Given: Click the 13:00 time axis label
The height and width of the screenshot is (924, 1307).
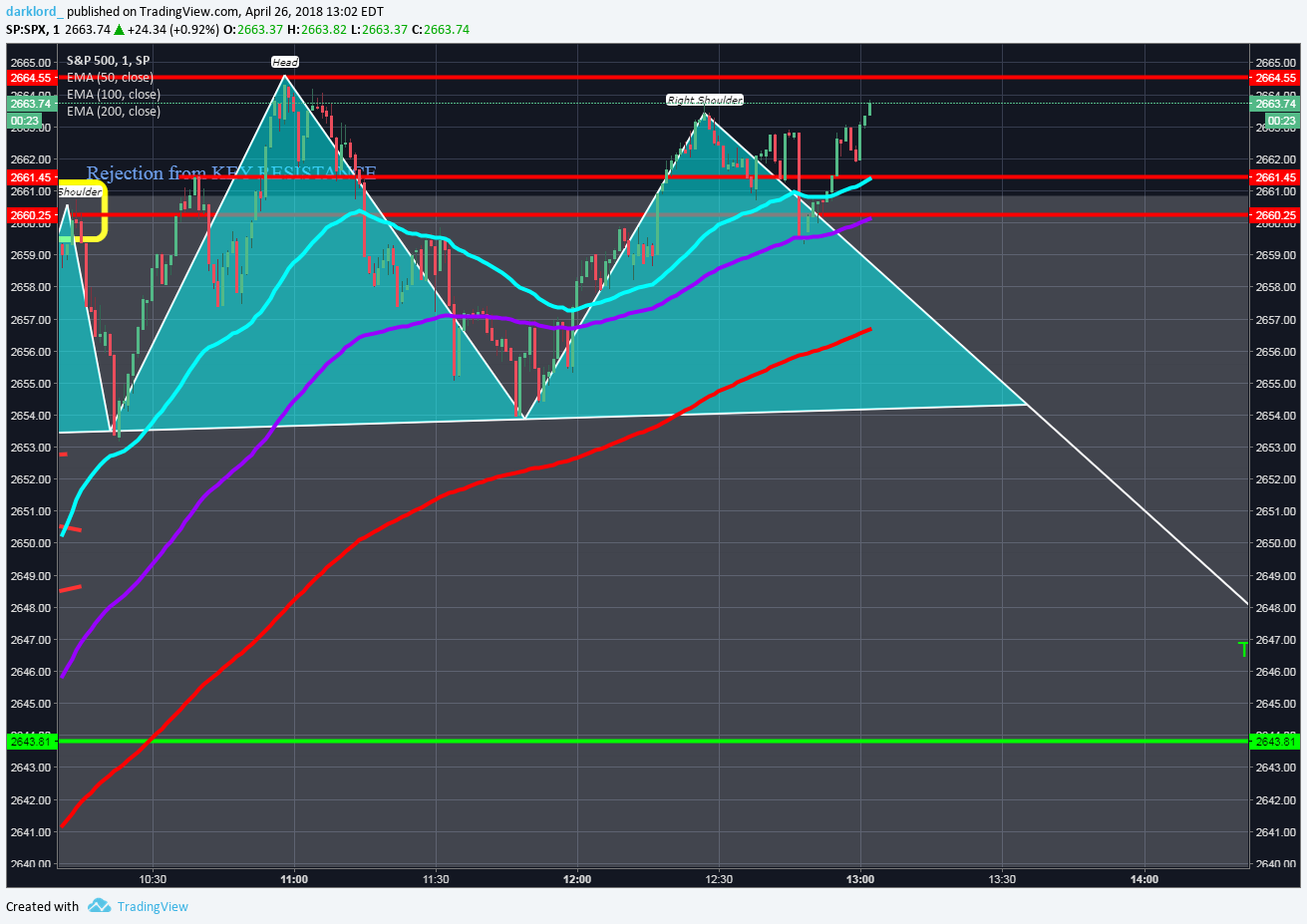Looking at the screenshot, I should (x=860, y=879).
